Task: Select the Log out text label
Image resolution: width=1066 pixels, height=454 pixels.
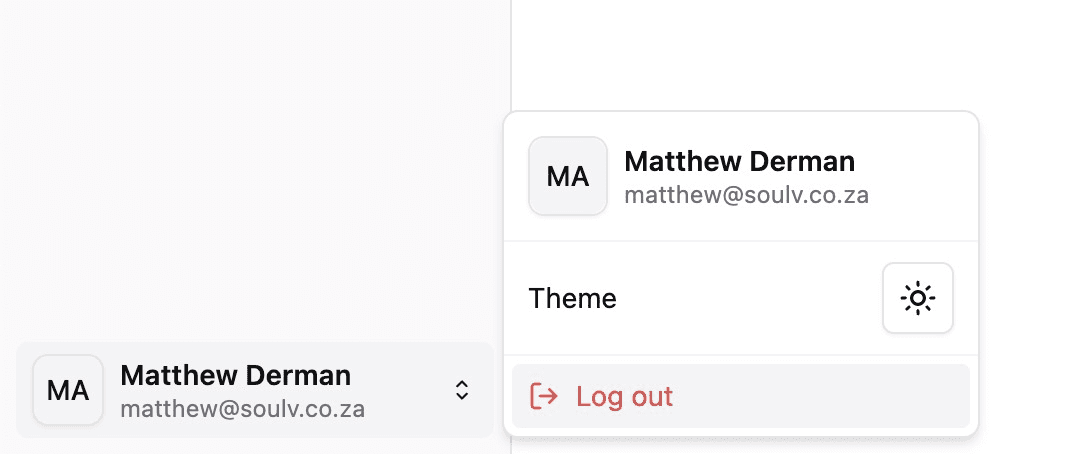Action: coord(624,396)
